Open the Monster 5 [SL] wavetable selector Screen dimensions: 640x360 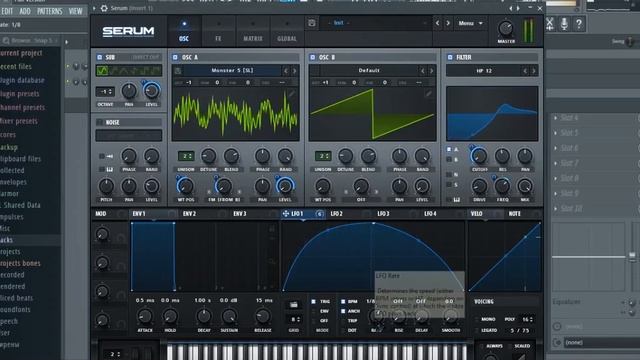(x=232, y=71)
